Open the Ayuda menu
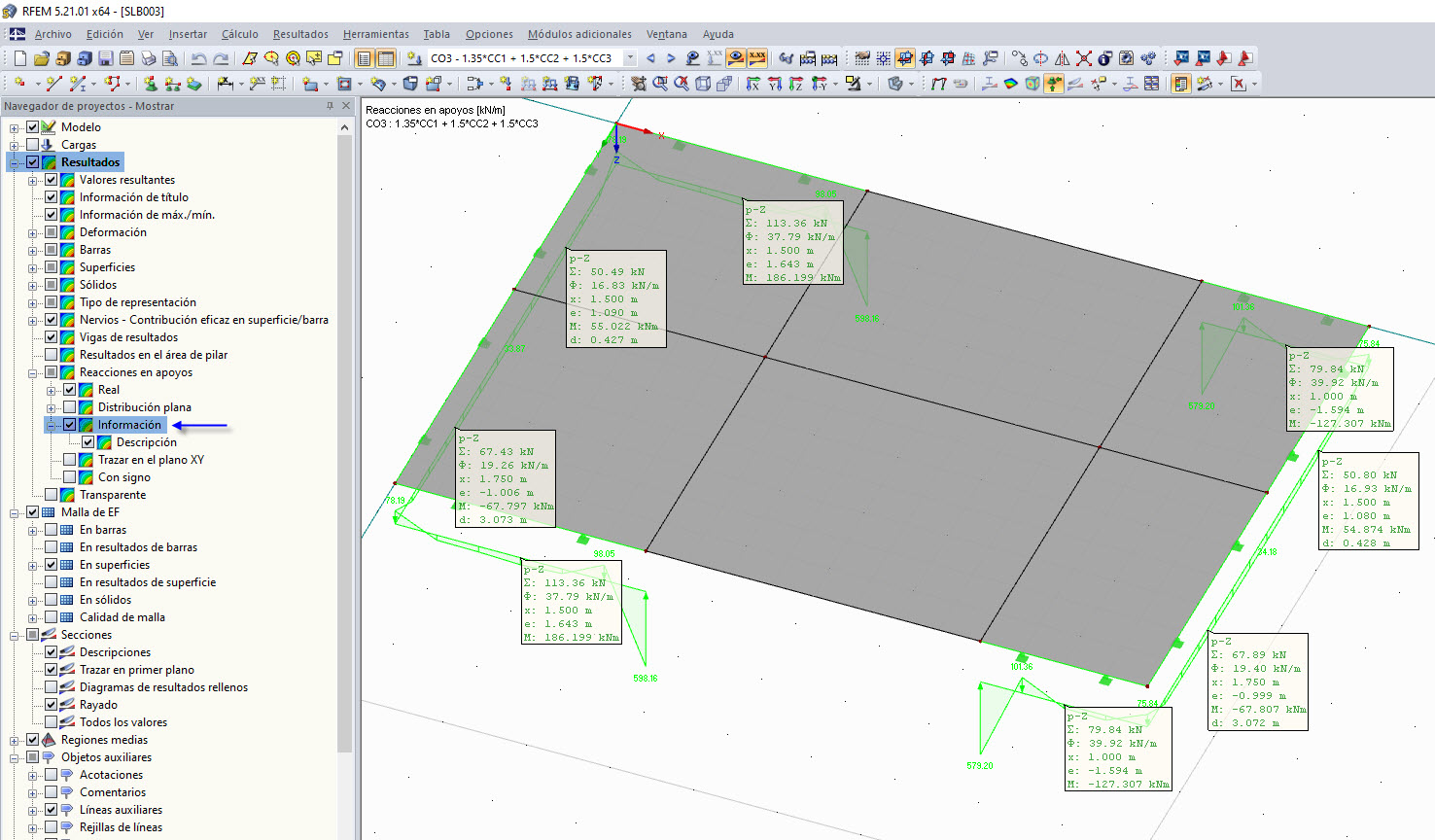This screenshot has width=1435, height=840. pyautogui.click(x=718, y=34)
